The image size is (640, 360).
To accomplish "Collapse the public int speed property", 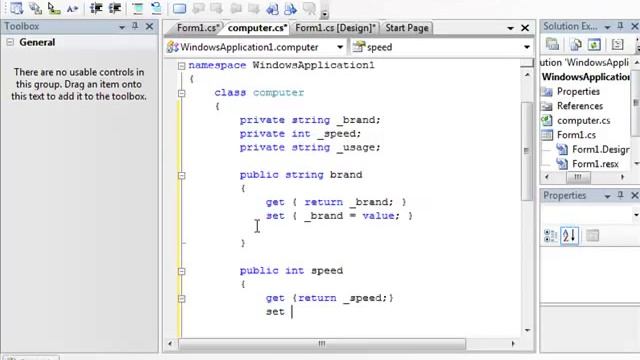I will point(182,271).
